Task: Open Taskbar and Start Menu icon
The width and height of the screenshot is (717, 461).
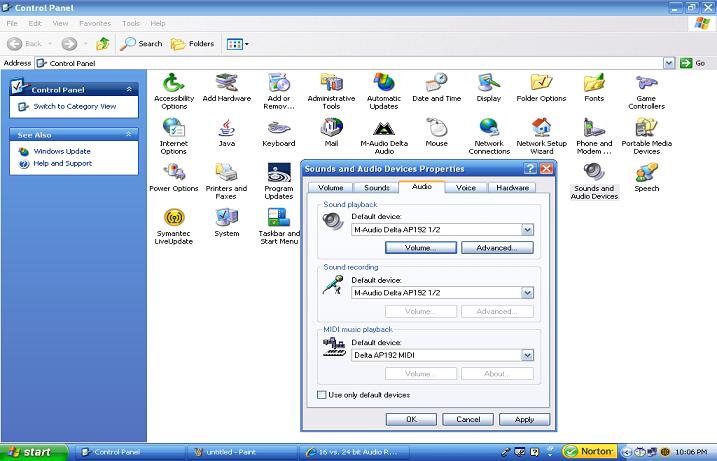Action: 279,226
